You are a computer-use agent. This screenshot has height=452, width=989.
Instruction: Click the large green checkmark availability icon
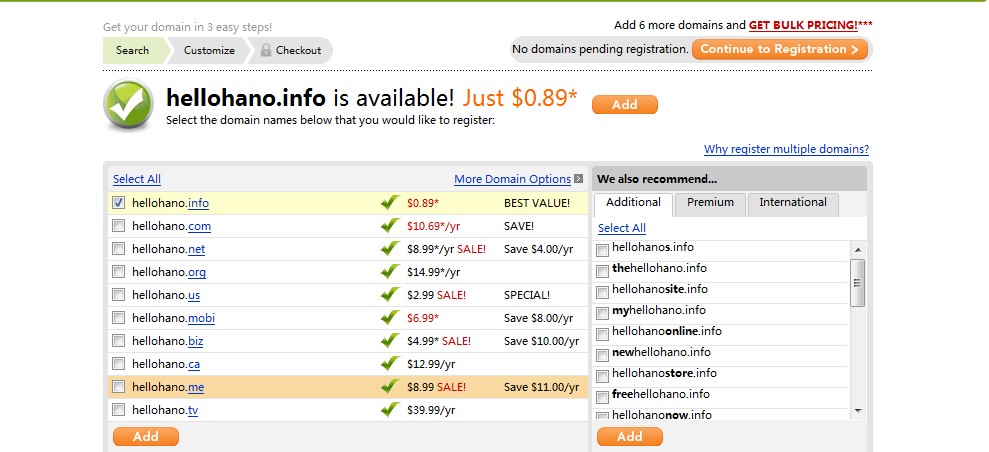(x=129, y=104)
